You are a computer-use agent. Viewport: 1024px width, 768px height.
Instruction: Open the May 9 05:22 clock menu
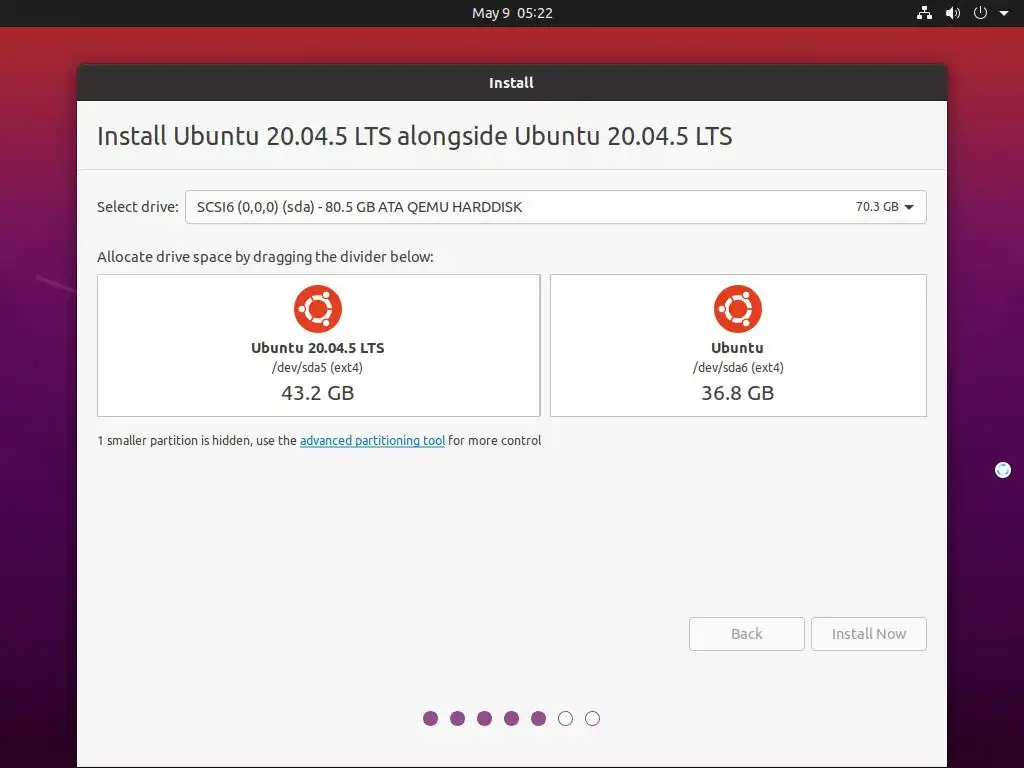pyautogui.click(x=512, y=13)
